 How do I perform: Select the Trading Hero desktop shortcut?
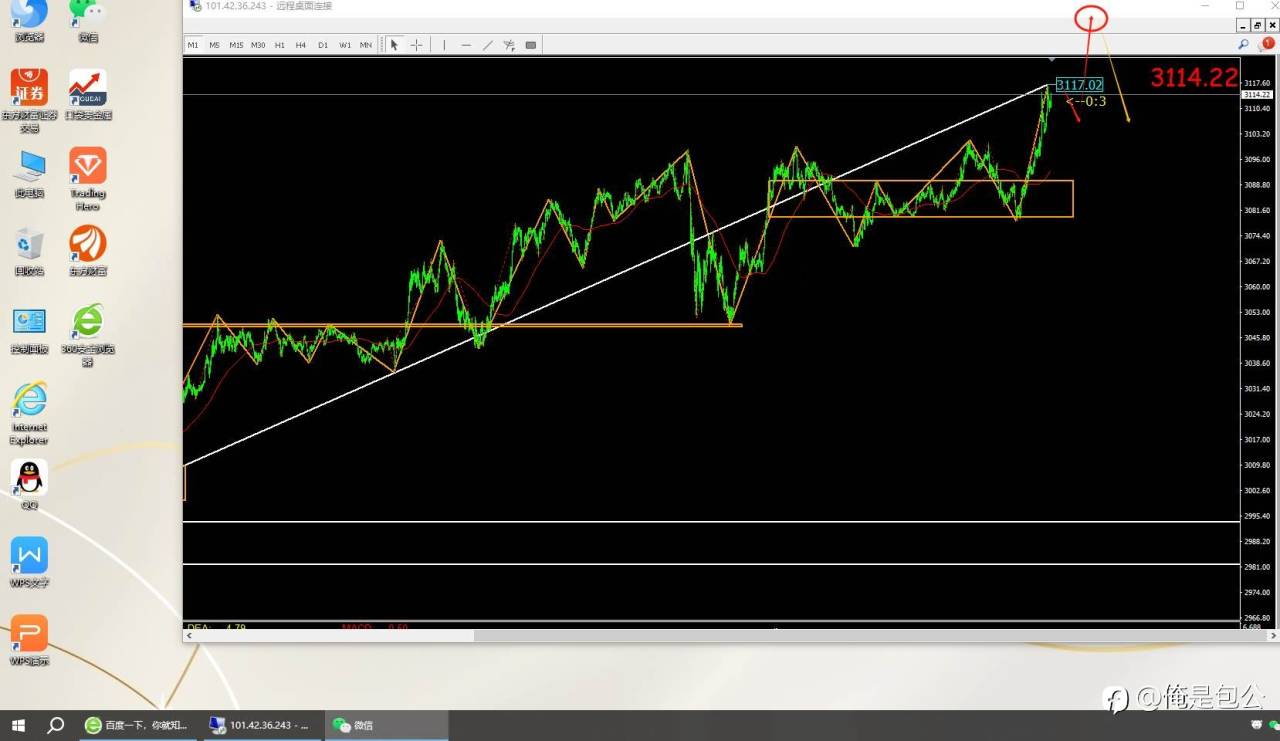(88, 179)
